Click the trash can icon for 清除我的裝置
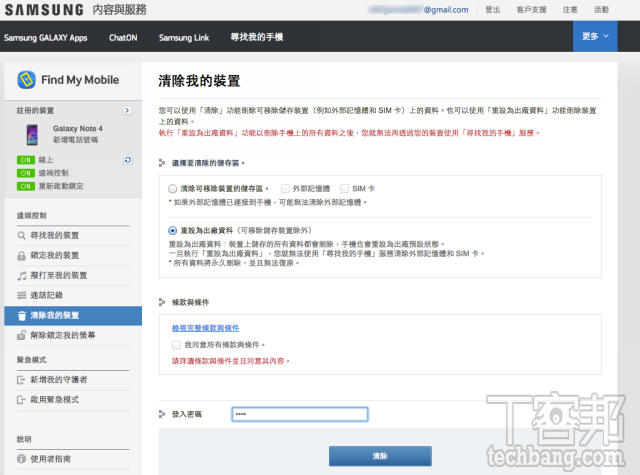 click(22, 315)
